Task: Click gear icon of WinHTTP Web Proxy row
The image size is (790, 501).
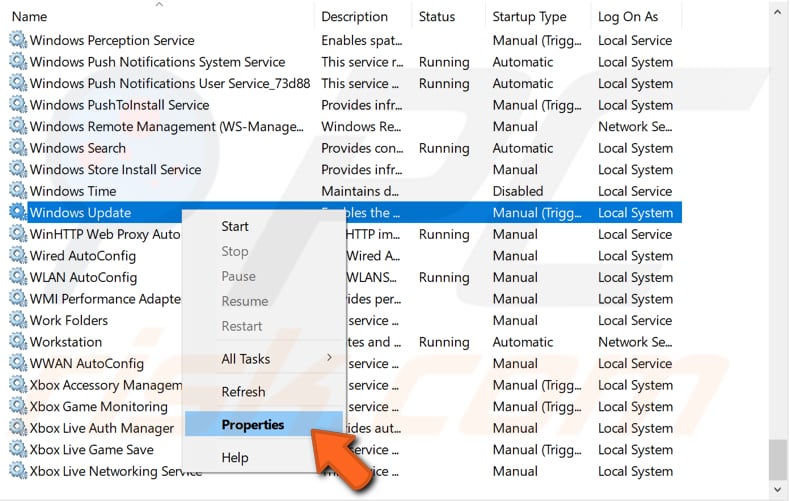Action: (x=18, y=234)
